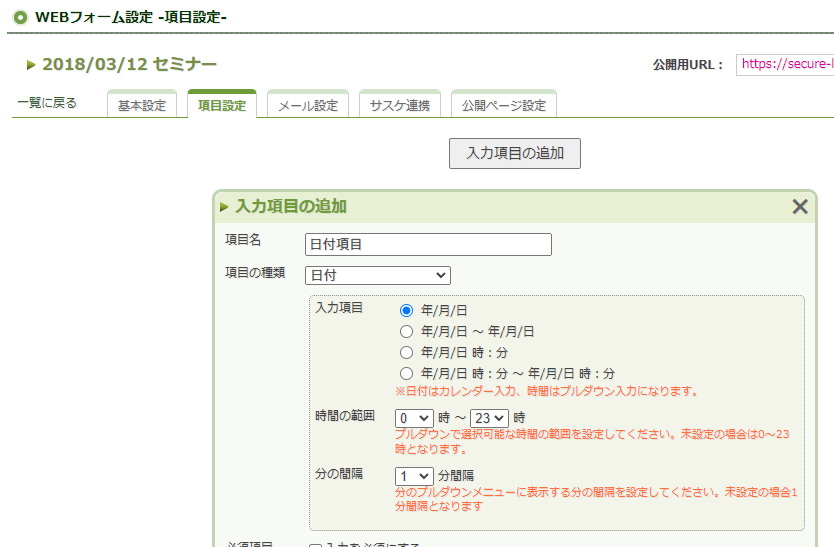Open the 分の間隔 minute interval dropdown
The height and width of the screenshot is (547, 834).
point(414,476)
